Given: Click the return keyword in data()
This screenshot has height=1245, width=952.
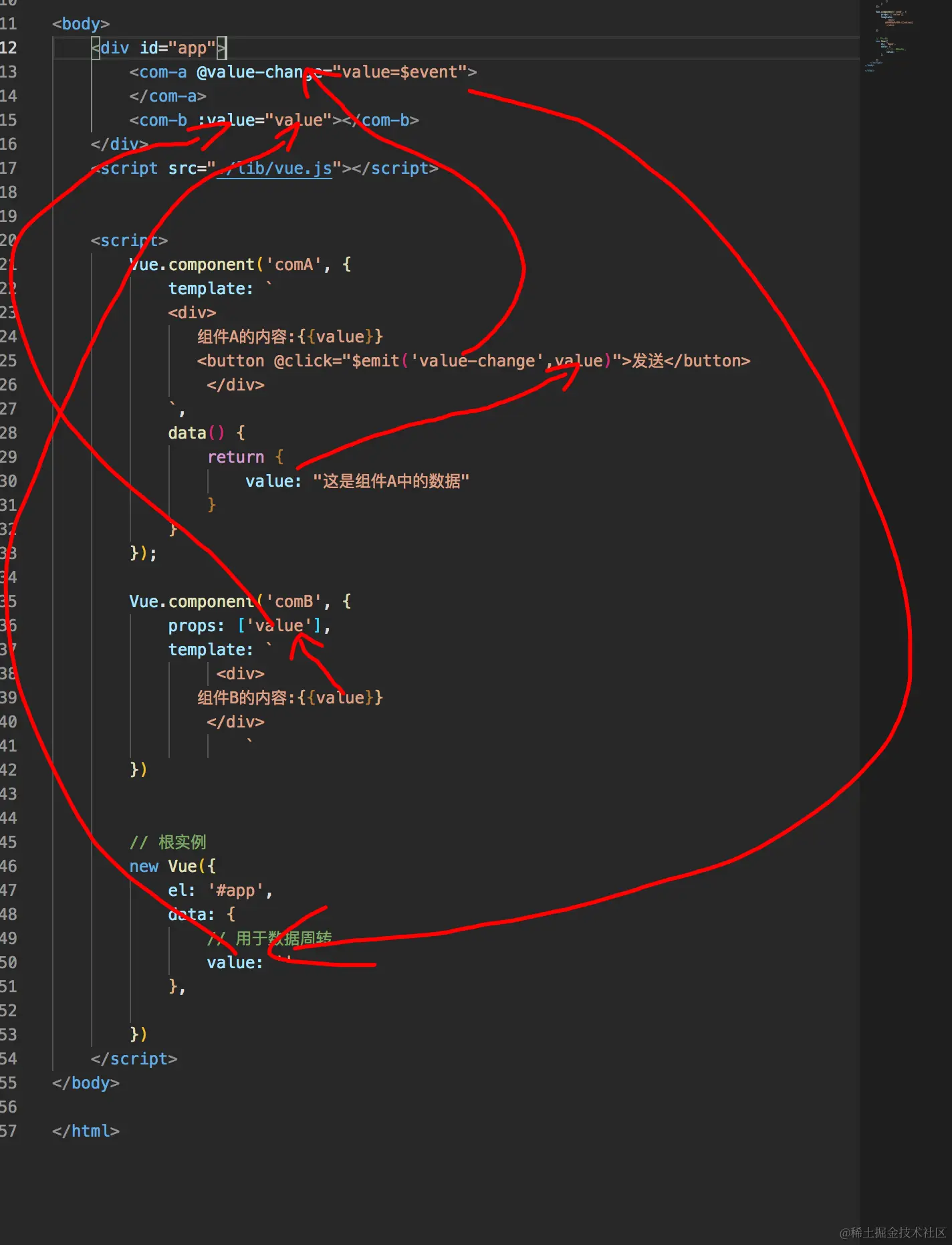Looking at the screenshot, I should 236,457.
